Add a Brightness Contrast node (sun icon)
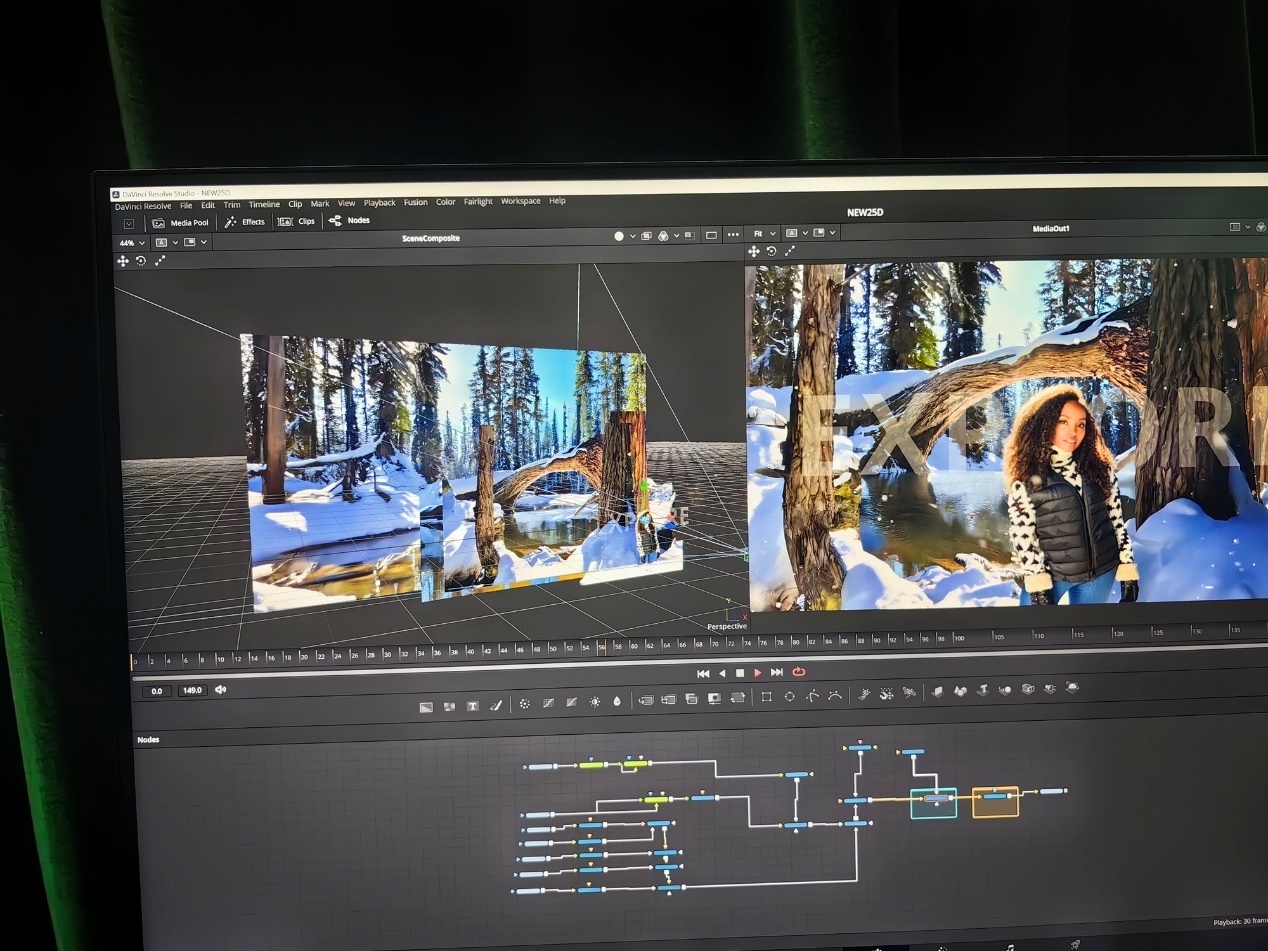 (595, 703)
